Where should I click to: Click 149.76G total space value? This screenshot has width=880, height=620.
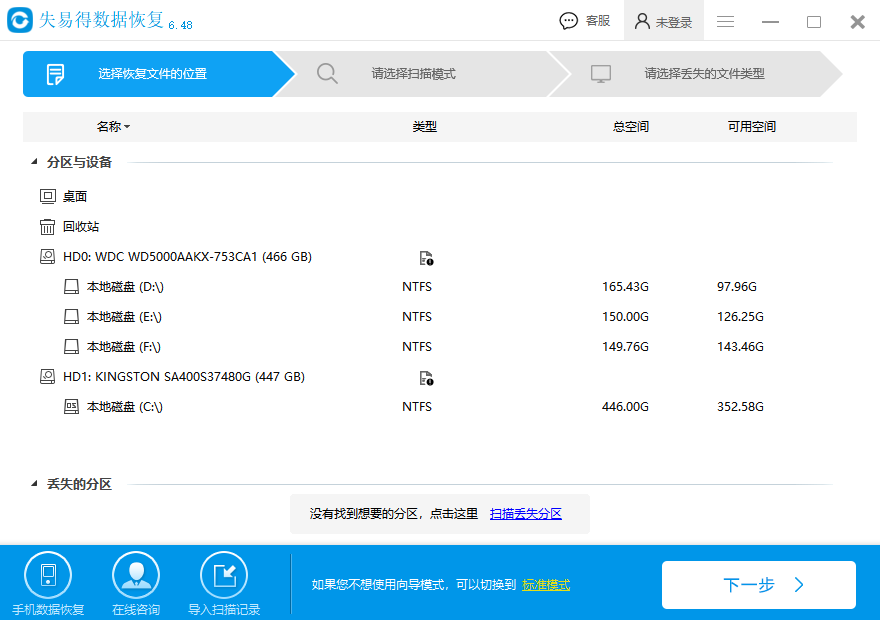click(x=625, y=347)
